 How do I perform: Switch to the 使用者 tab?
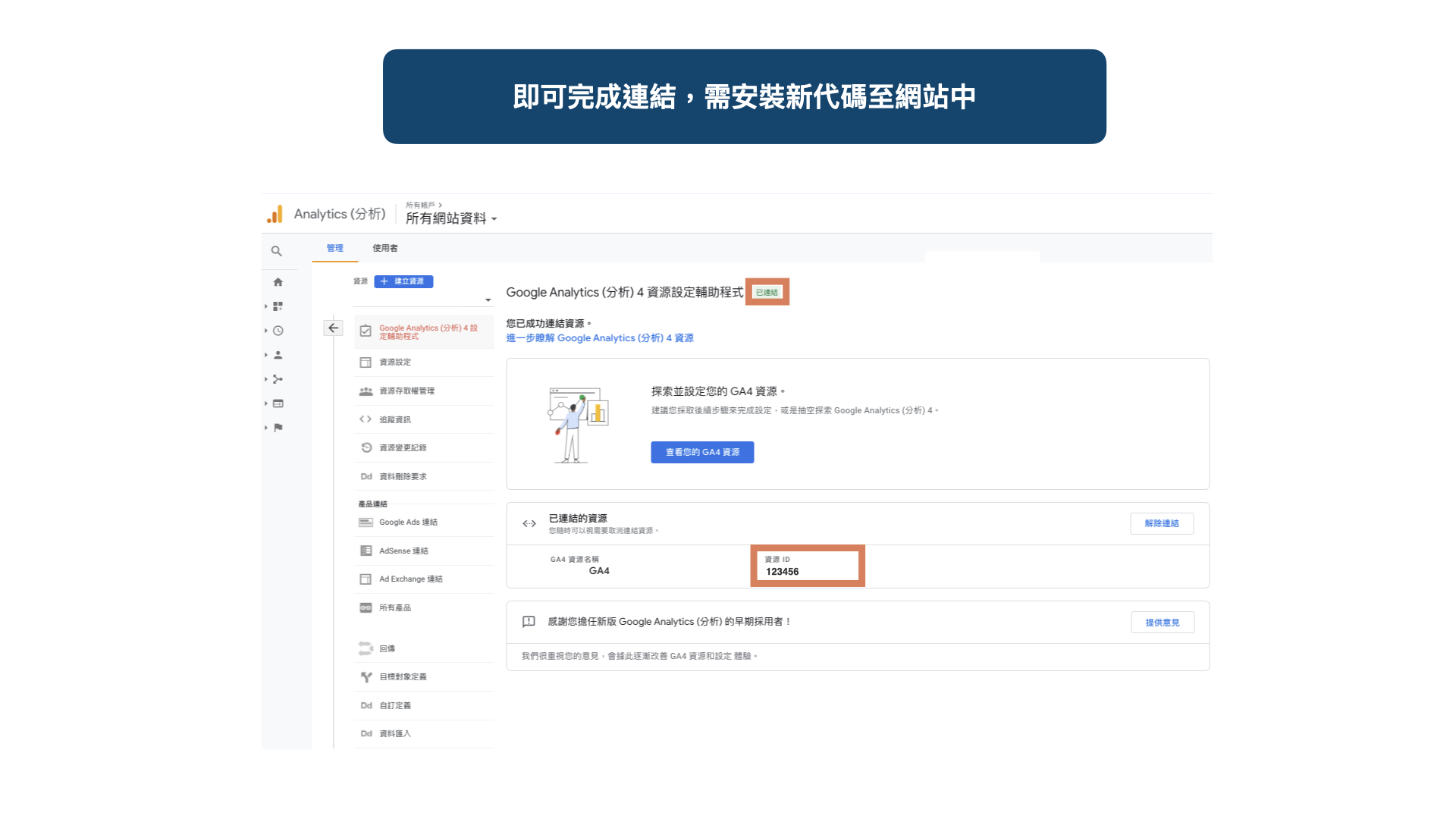pyautogui.click(x=385, y=248)
